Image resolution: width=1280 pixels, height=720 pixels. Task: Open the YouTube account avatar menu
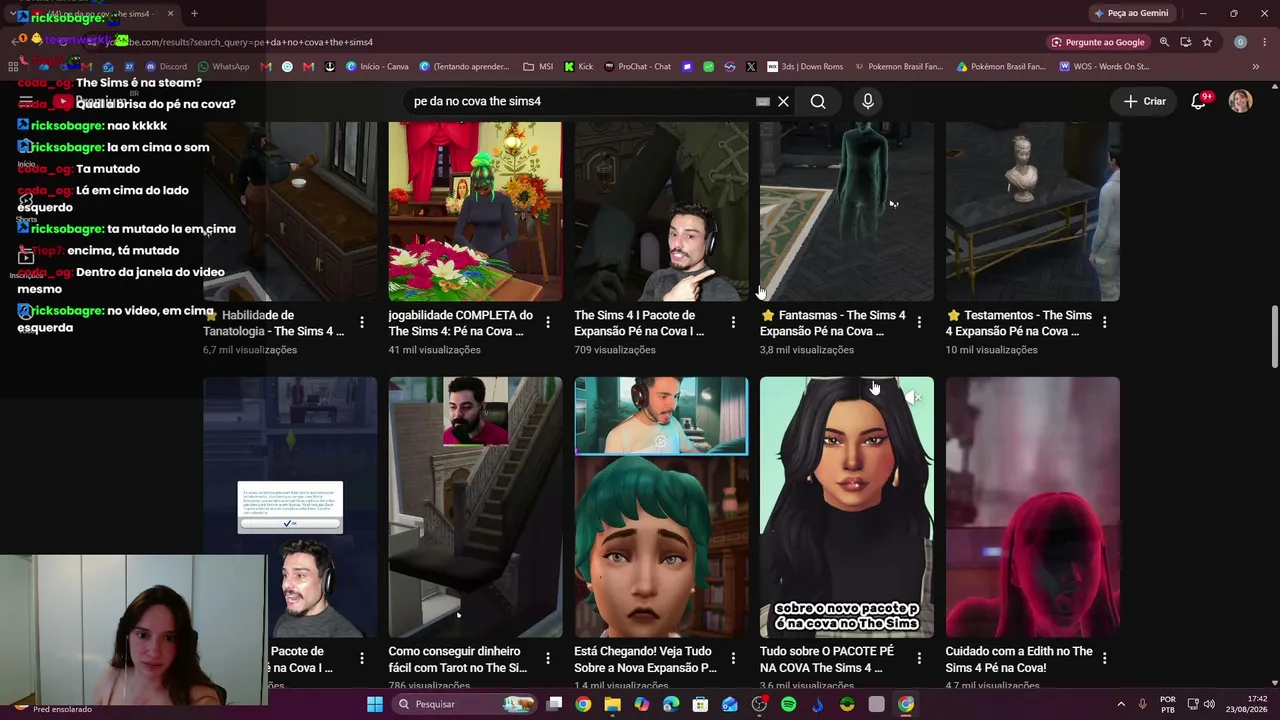click(1240, 101)
